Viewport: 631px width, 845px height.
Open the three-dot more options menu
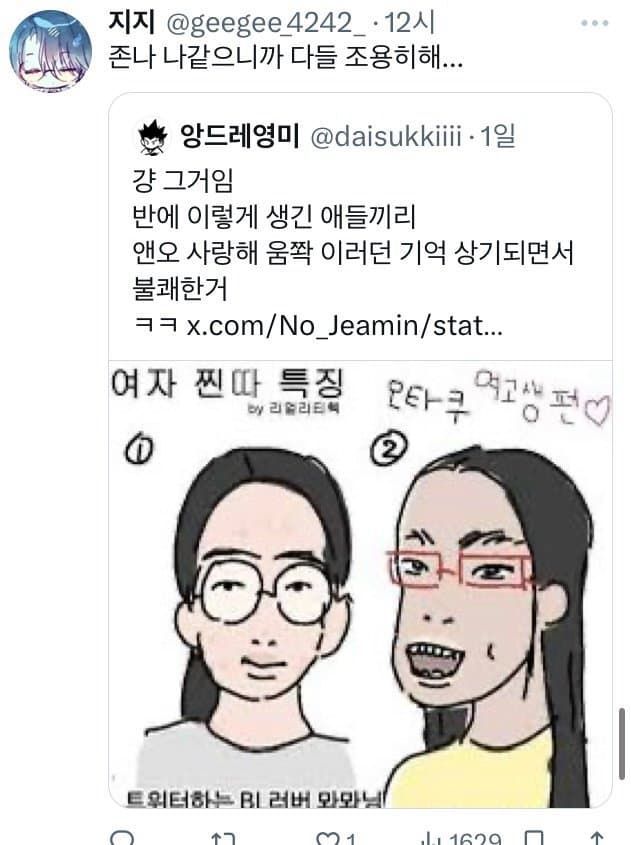(595, 23)
